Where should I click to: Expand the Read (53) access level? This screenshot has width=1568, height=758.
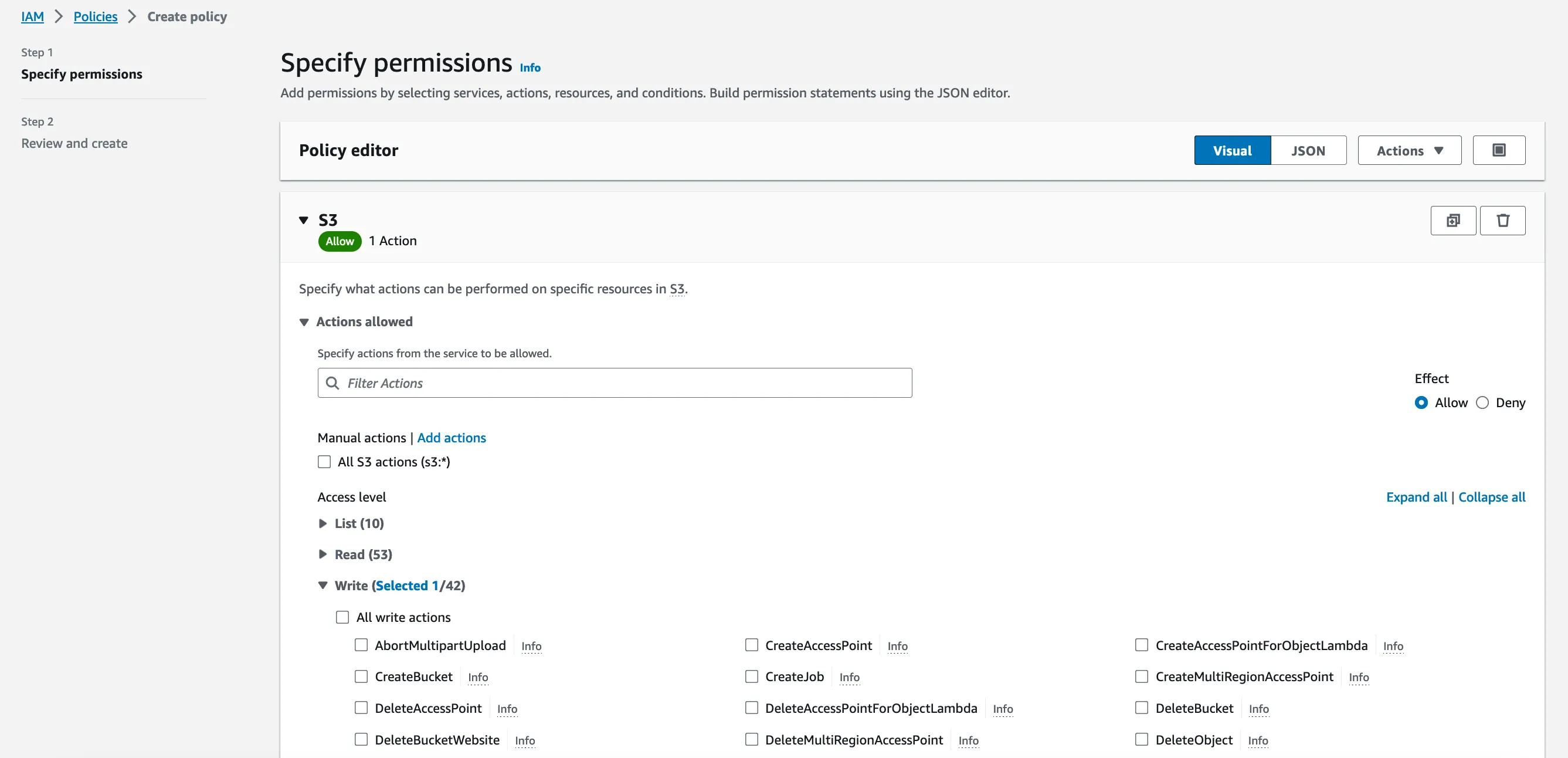323,554
